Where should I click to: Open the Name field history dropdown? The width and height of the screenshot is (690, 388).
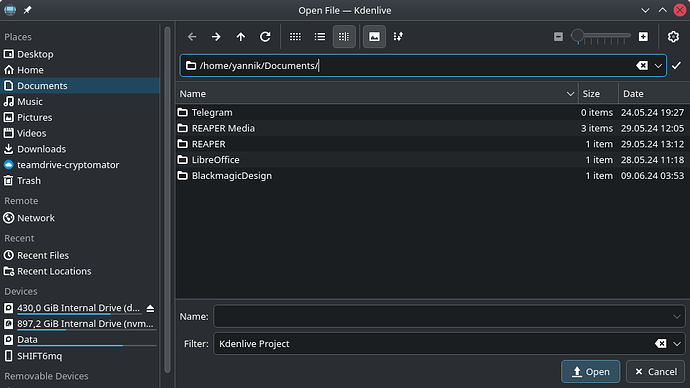point(677,316)
